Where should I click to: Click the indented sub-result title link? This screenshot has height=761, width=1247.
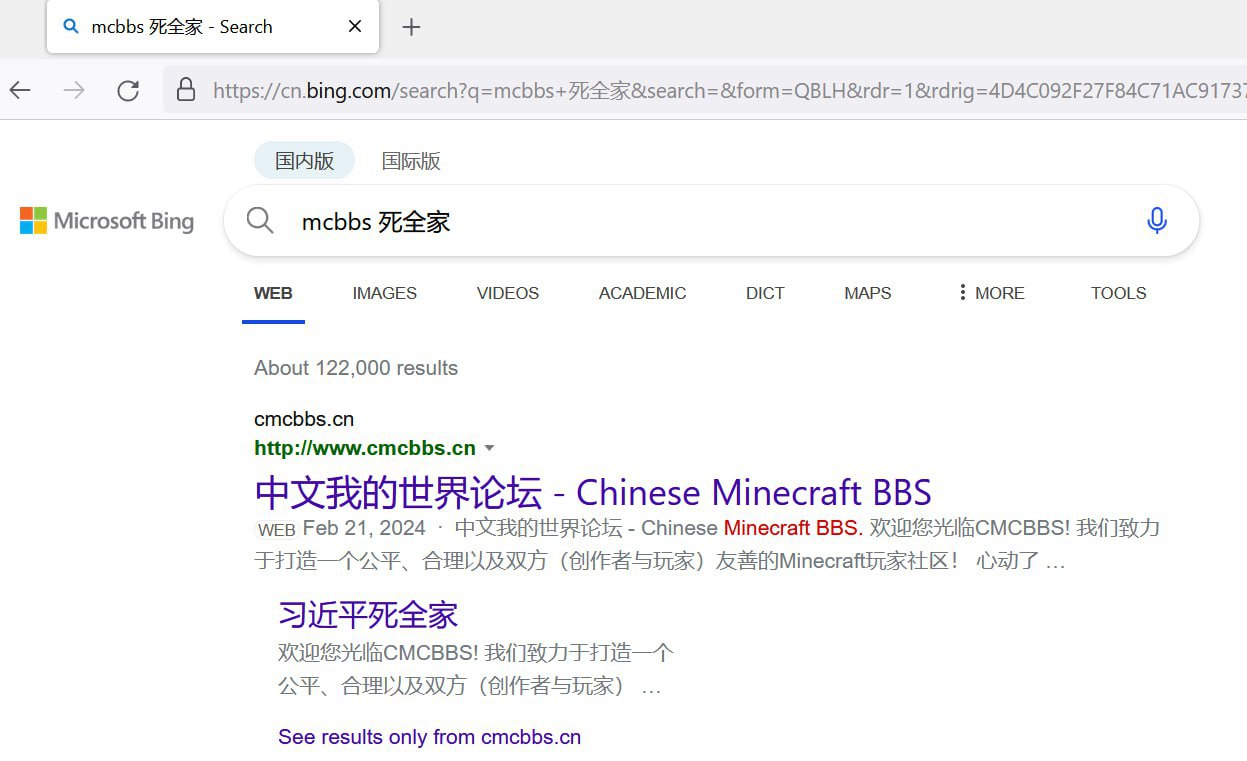[x=368, y=615]
